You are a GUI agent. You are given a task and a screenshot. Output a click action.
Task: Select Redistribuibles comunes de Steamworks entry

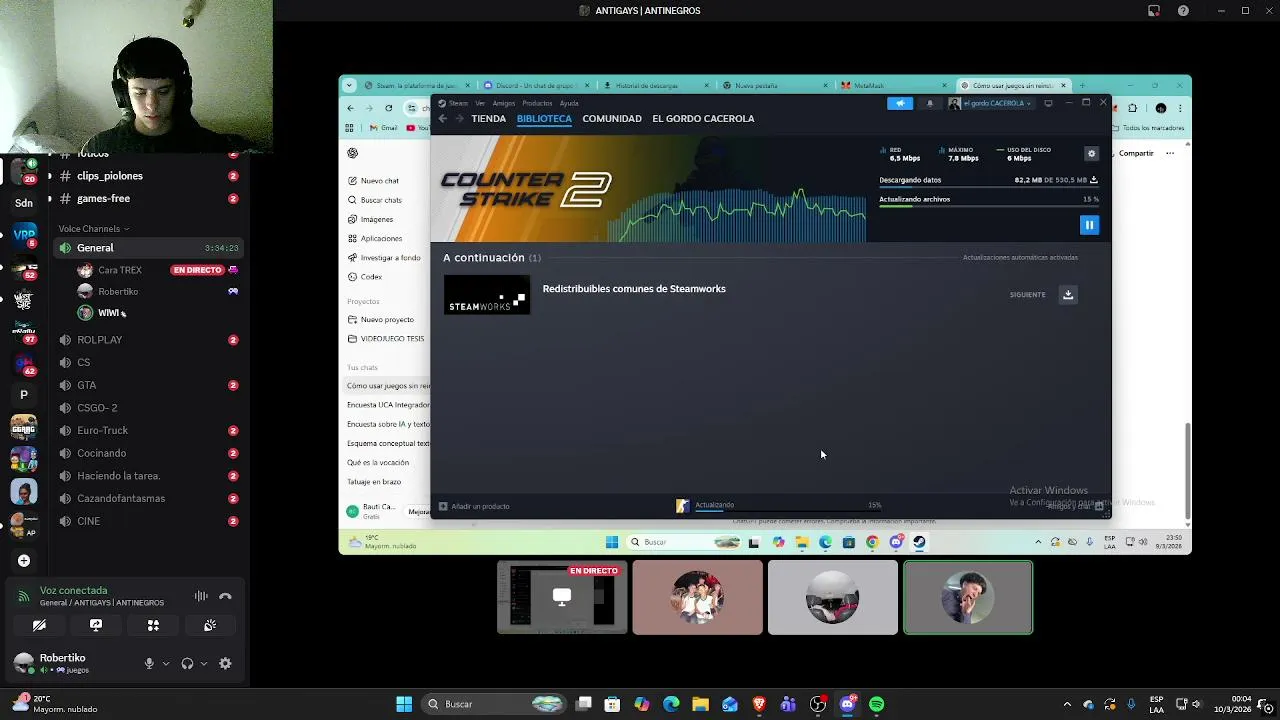(634, 289)
